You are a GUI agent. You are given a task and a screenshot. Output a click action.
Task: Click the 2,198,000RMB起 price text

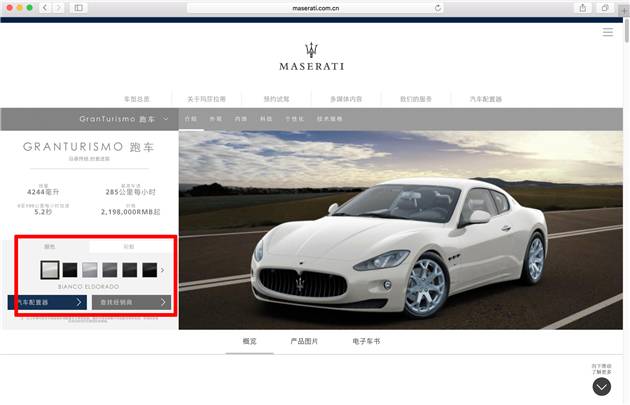coord(131,212)
